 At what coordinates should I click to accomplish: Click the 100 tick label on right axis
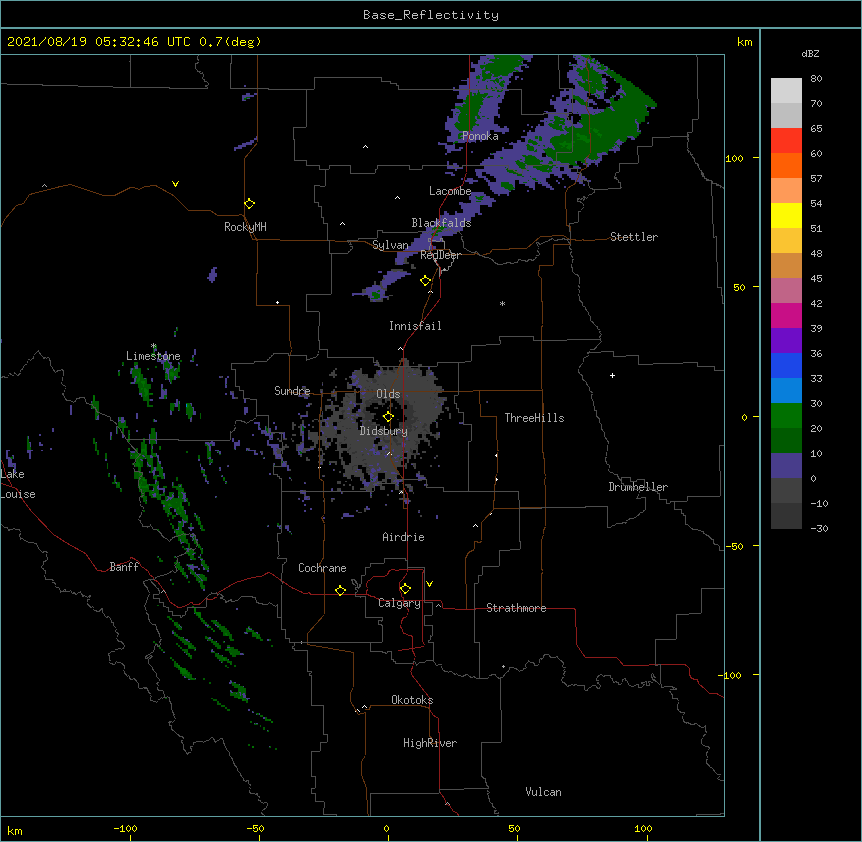tap(734, 158)
